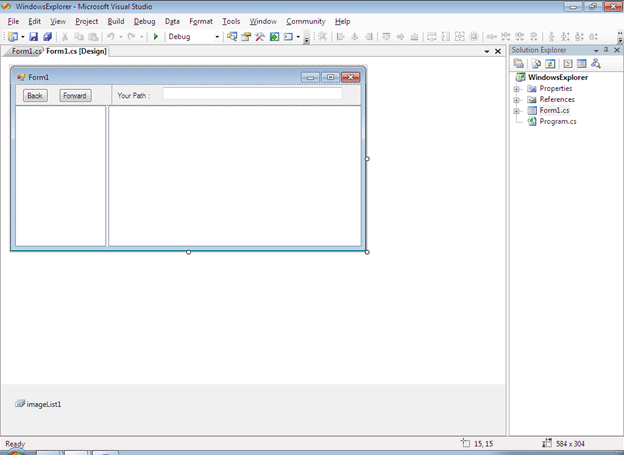Select the Form1.cs [Design] tab
624x455 pixels.
76,51
